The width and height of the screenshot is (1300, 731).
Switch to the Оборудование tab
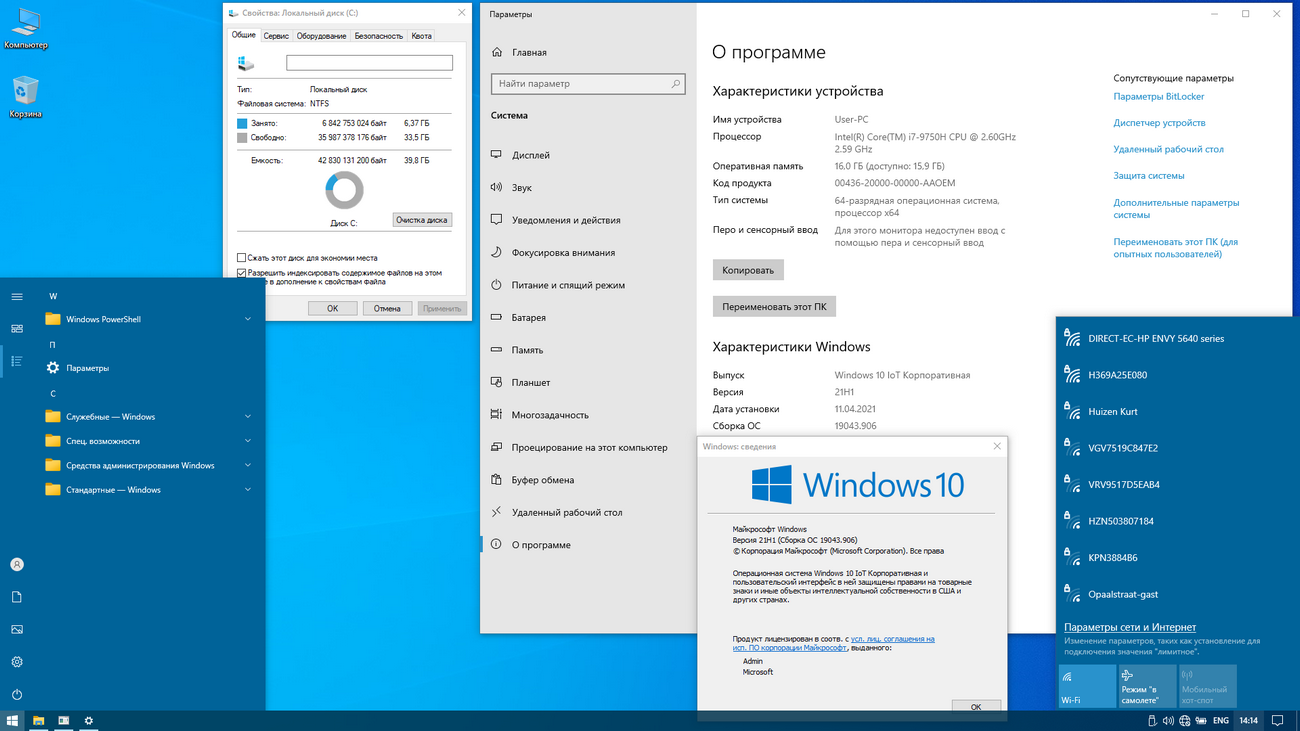(x=322, y=36)
